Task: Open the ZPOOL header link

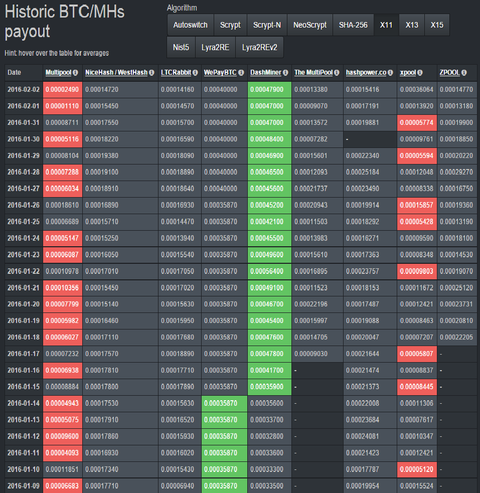Action: (450, 73)
